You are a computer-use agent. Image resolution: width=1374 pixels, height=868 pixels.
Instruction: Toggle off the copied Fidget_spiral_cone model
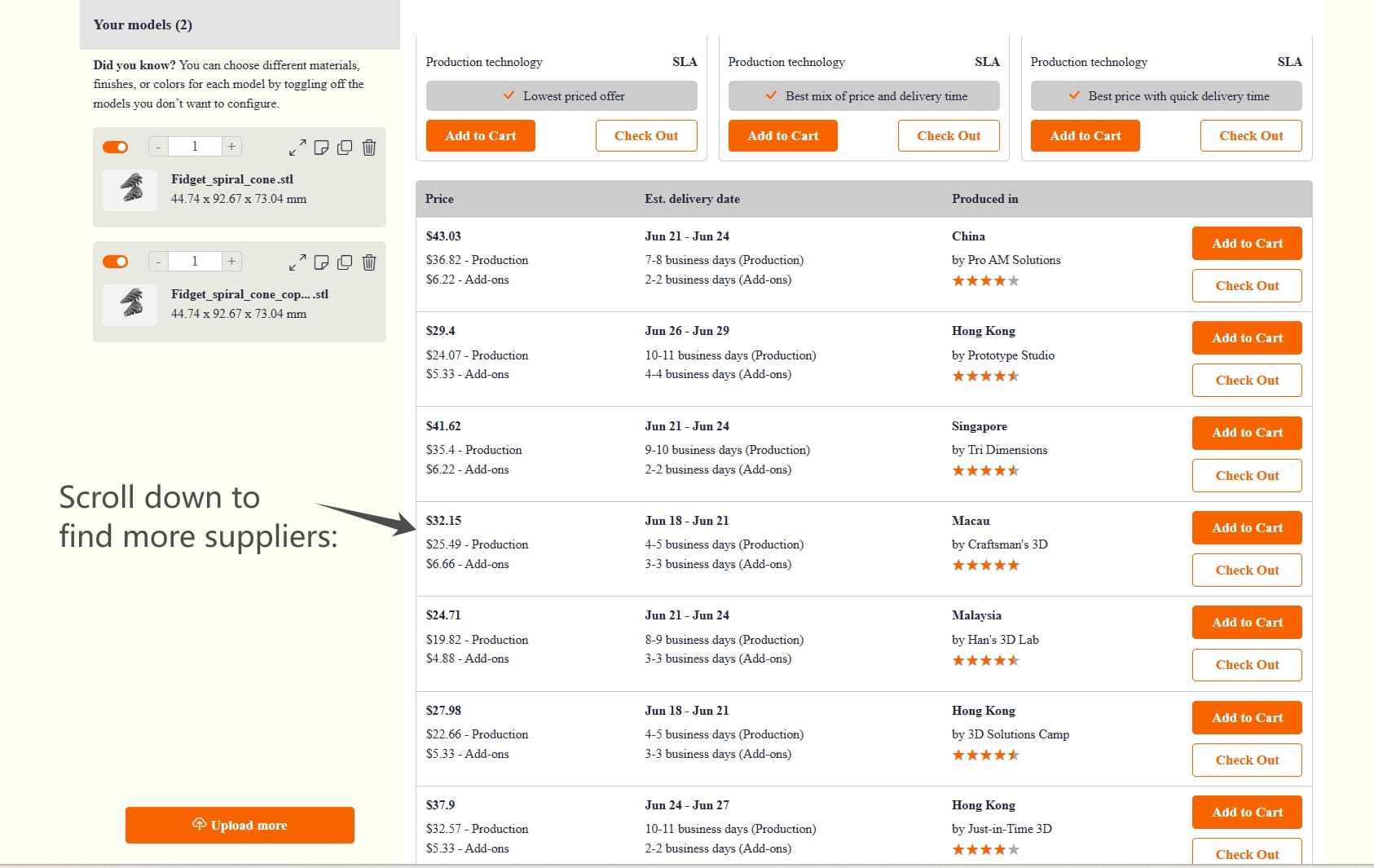[x=116, y=262]
